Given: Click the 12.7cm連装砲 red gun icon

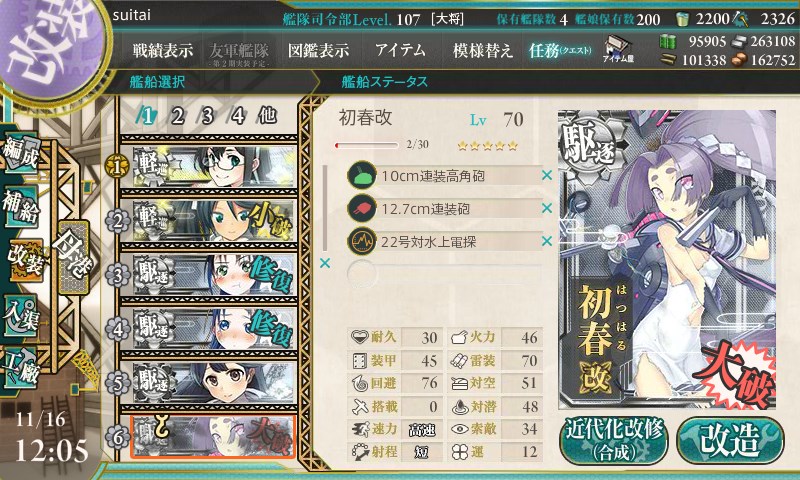Looking at the screenshot, I should click(362, 209).
